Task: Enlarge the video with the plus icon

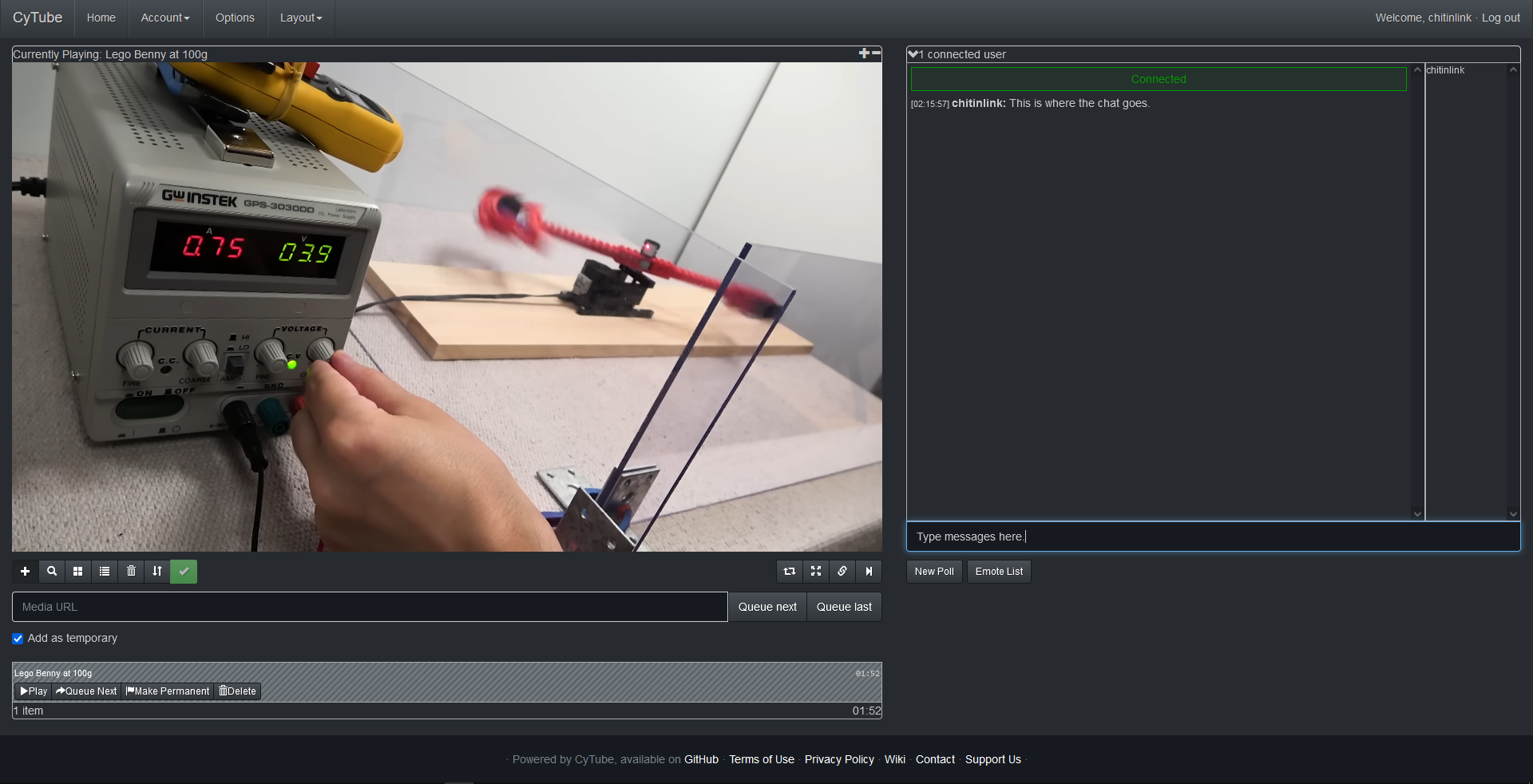Action: pos(862,53)
